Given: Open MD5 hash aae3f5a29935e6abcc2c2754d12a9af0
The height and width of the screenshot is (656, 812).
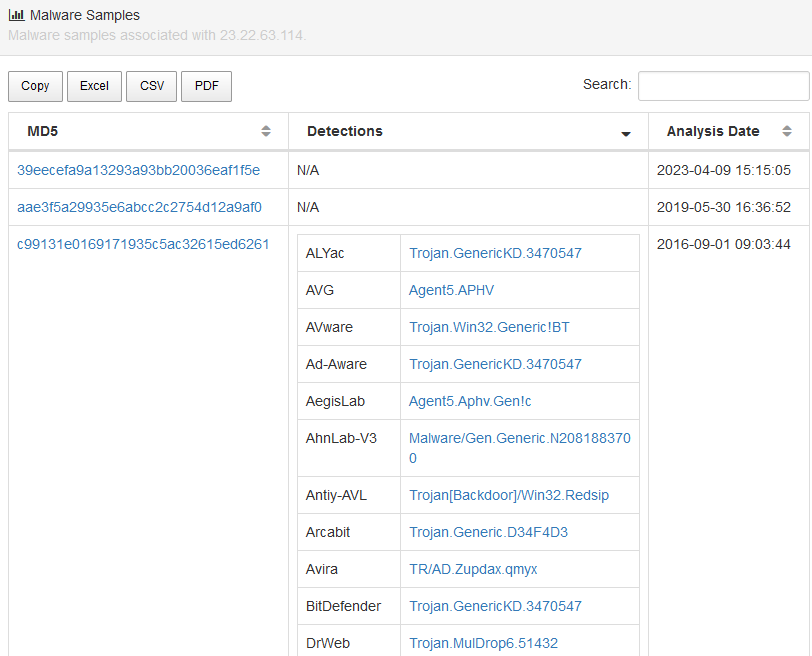Looking at the screenshot, I should click(139, 207).
